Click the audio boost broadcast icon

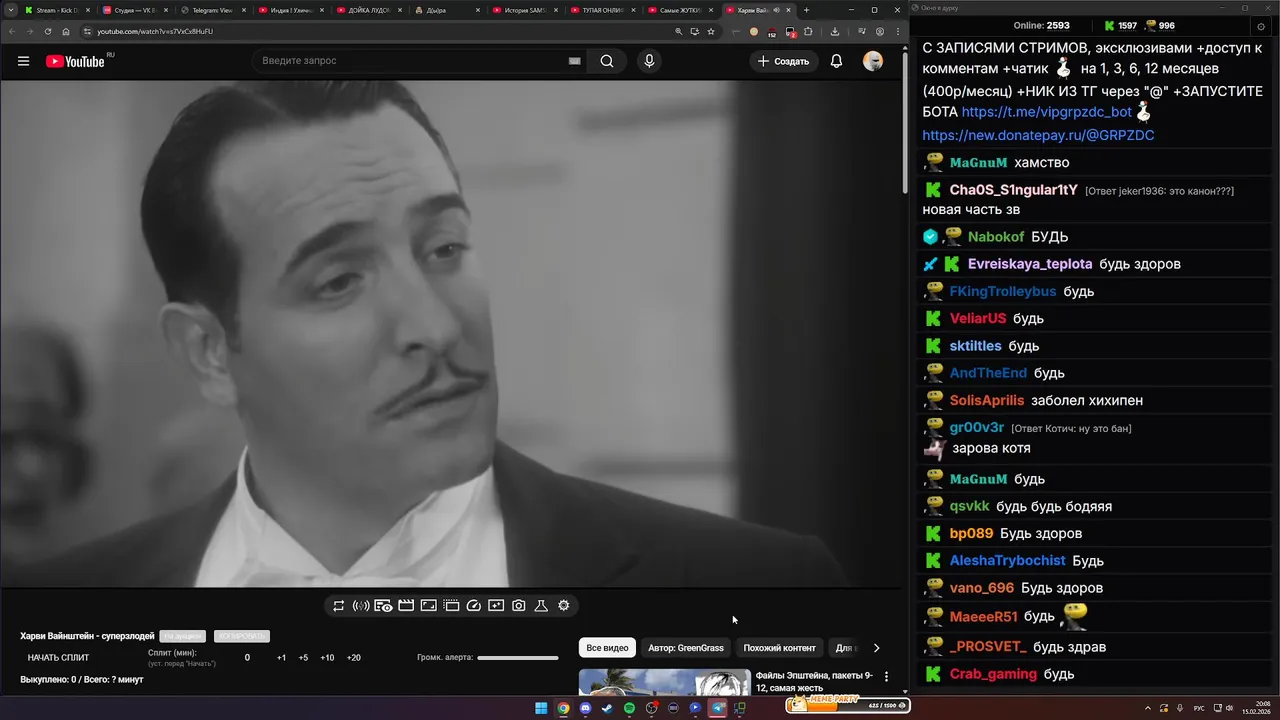pyautogui.click(x=361, y=606)
